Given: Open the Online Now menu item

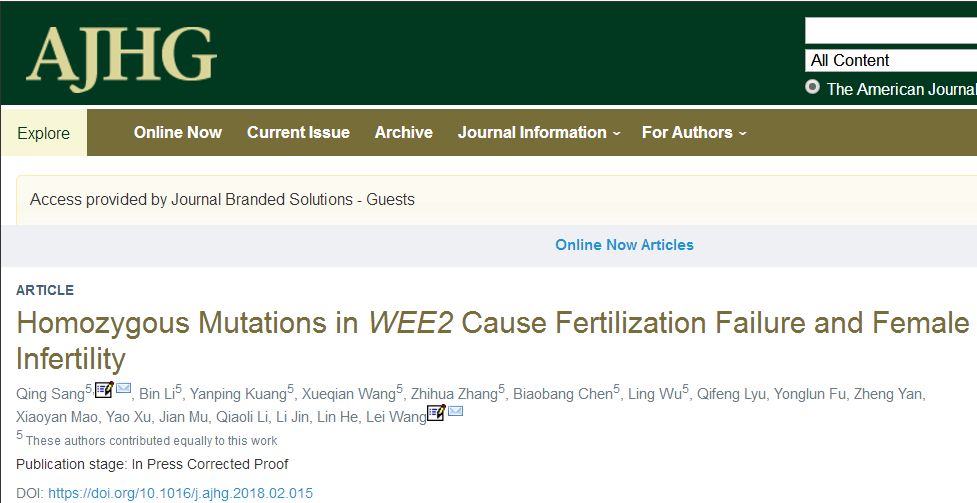Looking at the screenshot, I should (178, 133).
